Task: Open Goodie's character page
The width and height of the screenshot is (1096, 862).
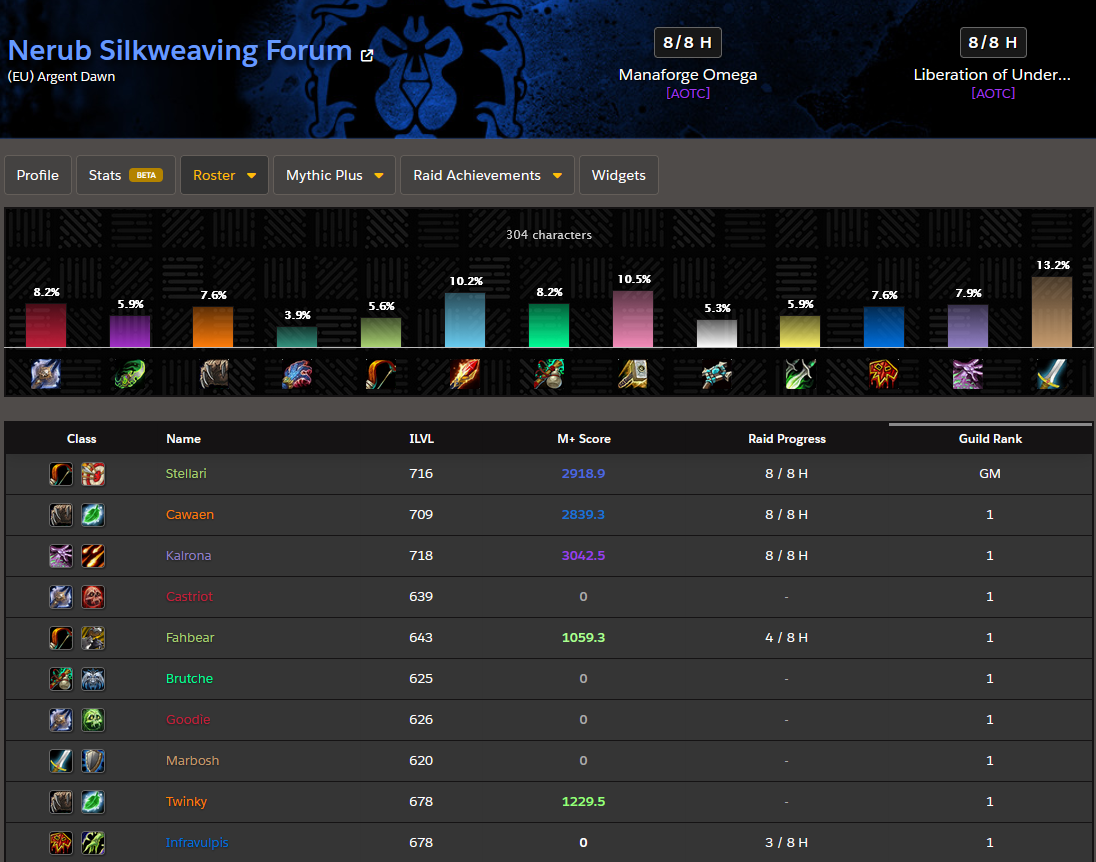Action: click(187, 719)
